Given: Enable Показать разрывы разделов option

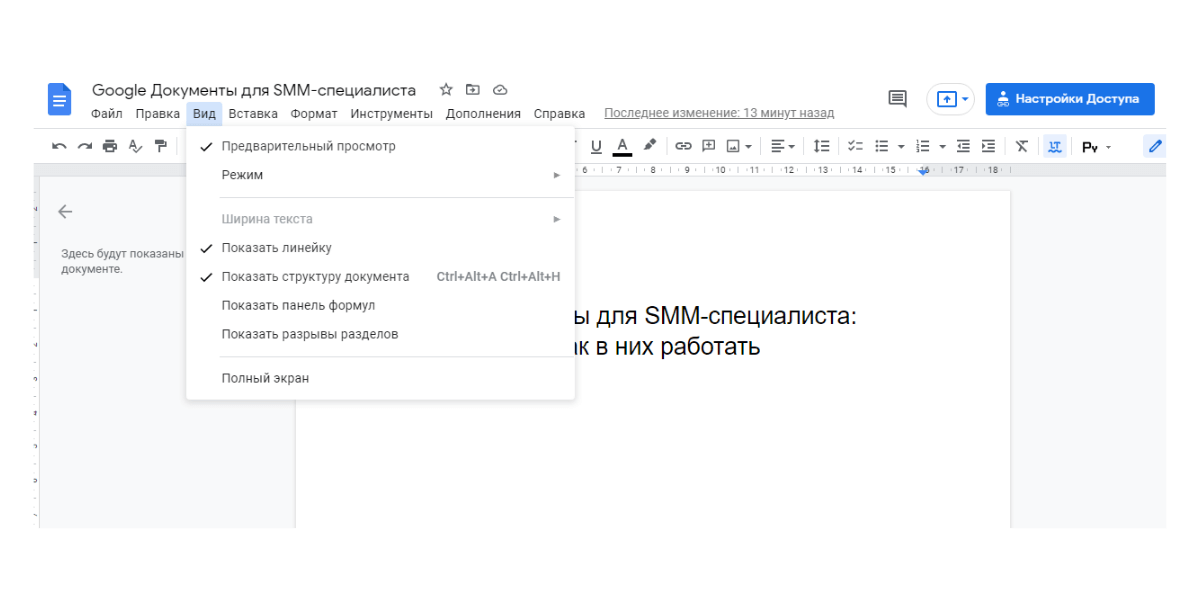Looking at the screenshot, I should click(309, 334).
